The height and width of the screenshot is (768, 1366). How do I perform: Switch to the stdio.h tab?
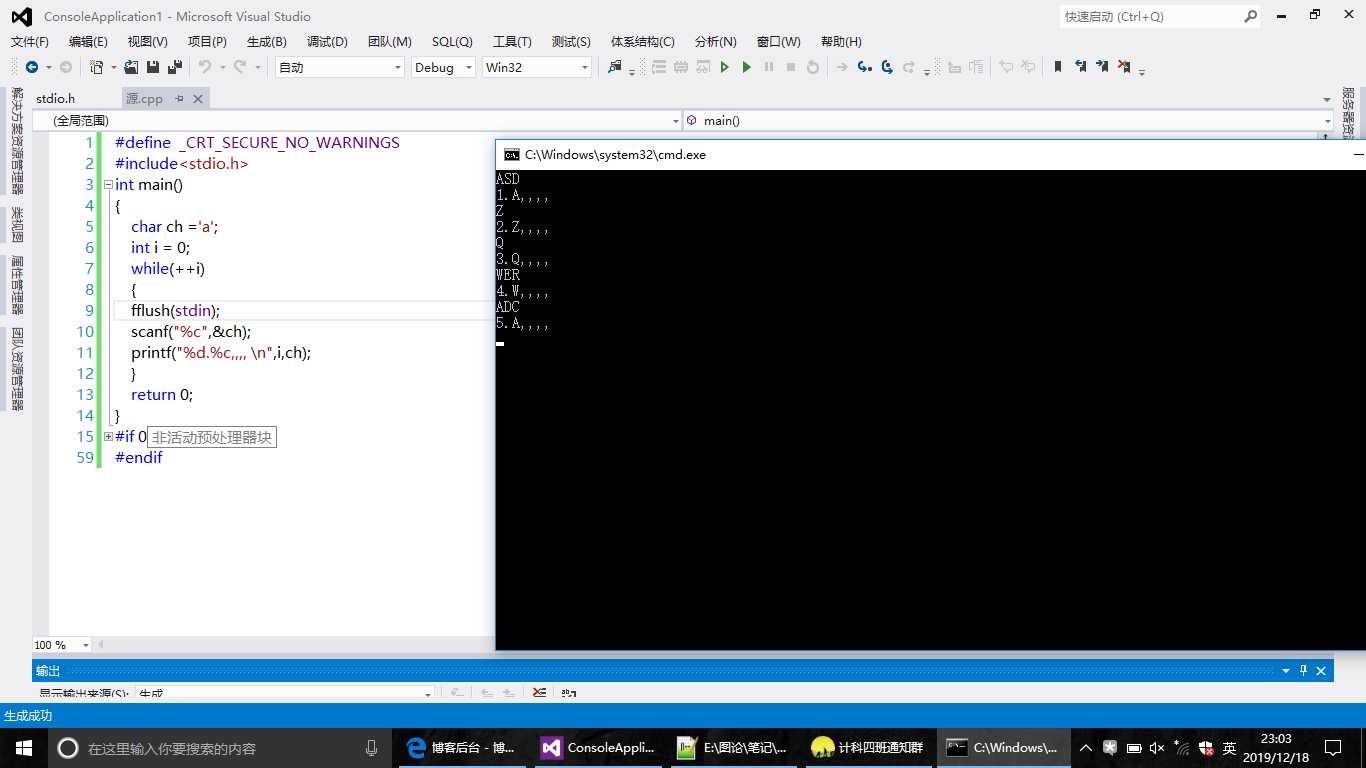point(56,98)
